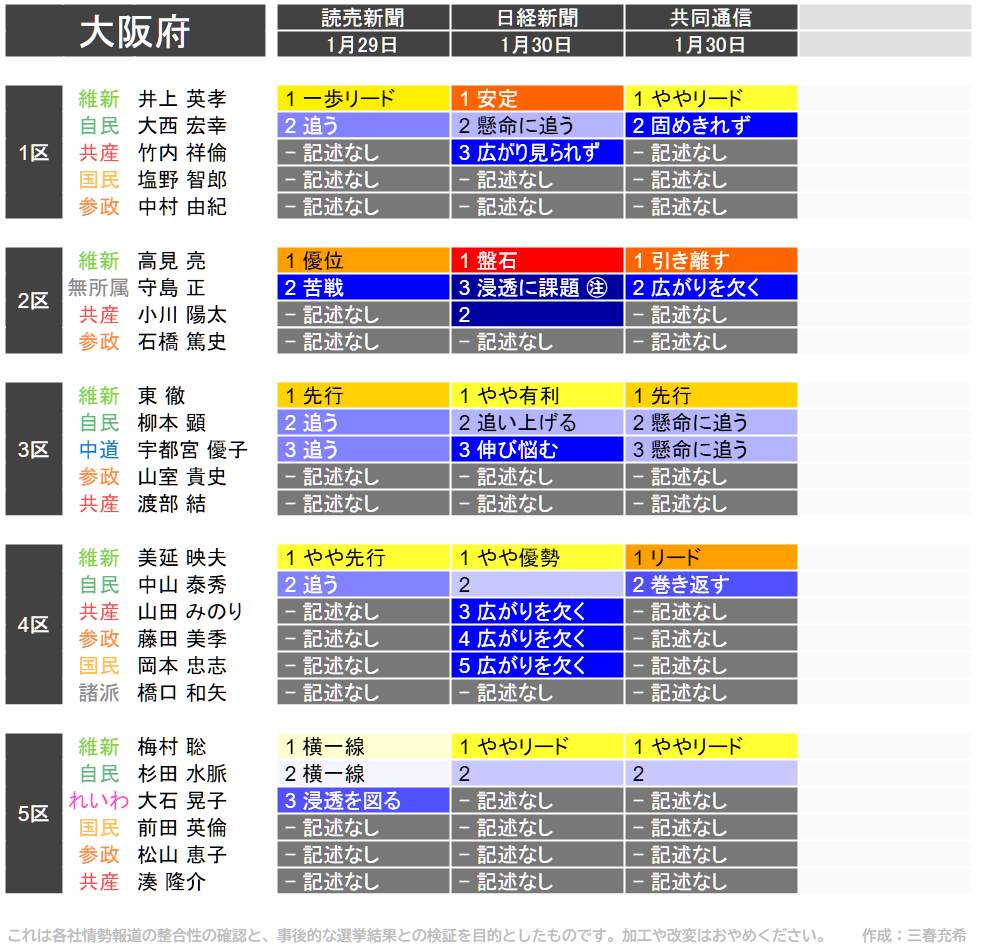Image resolution: width=984 pixels, height=949 pixels.
Task: Click the 1月29日 date cell
Action: 363,45
